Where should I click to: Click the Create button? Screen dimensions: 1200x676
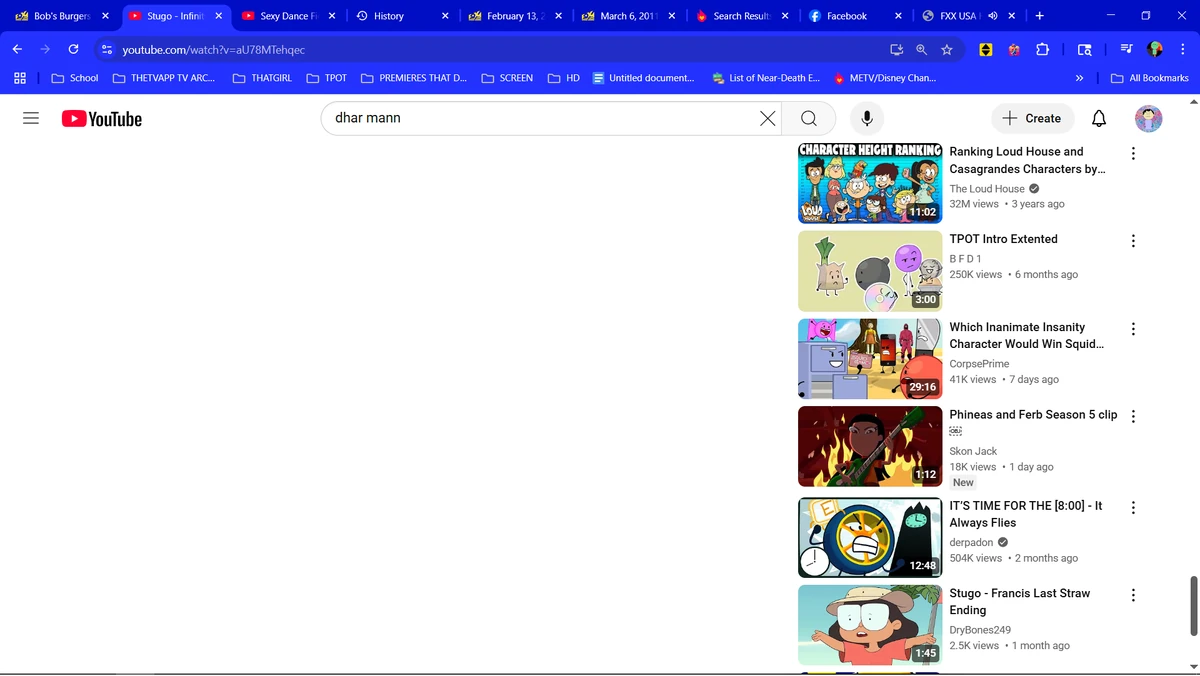(1032, 118)
